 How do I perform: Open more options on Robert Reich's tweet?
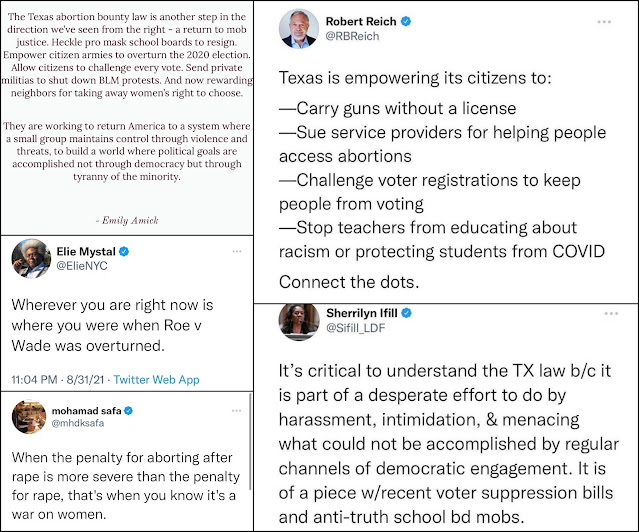tap(604, 22)
